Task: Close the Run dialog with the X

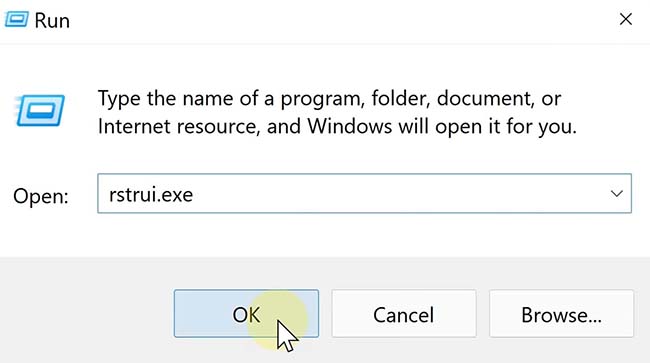Action: (x=626, y=19)
